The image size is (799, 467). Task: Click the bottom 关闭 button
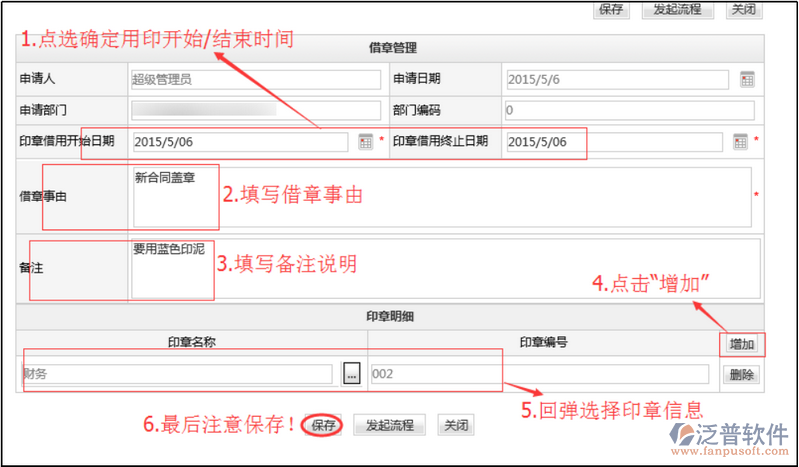[455, 425]
